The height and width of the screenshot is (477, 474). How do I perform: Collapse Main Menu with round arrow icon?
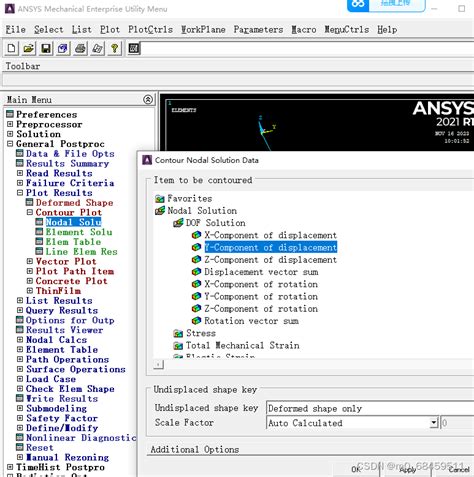pyautogui.click(x=148, y=99)
